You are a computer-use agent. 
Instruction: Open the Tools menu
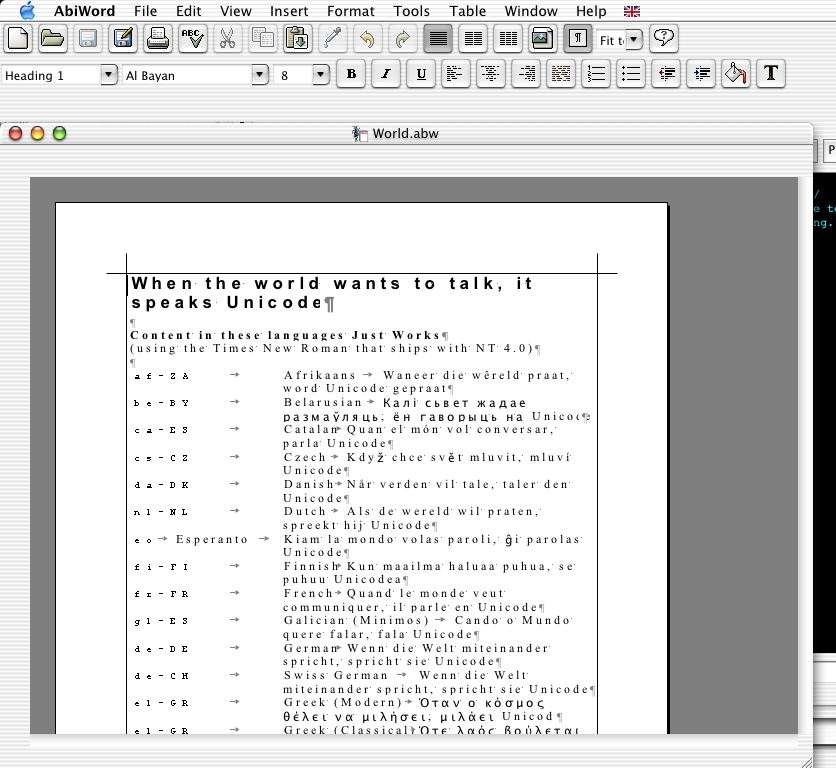click(x=412, y=11)
